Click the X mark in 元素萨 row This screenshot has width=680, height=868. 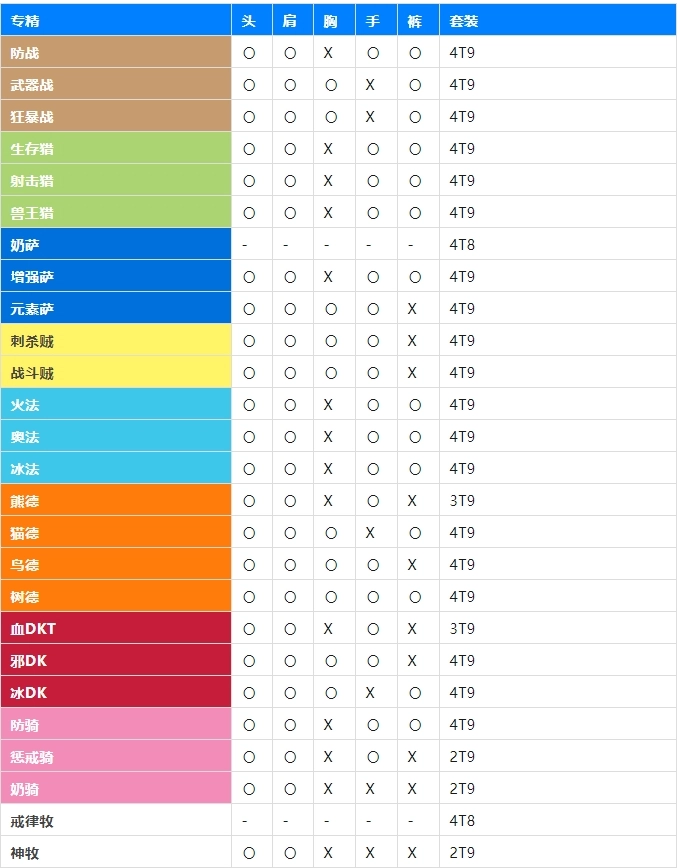[x=412, y=309]
